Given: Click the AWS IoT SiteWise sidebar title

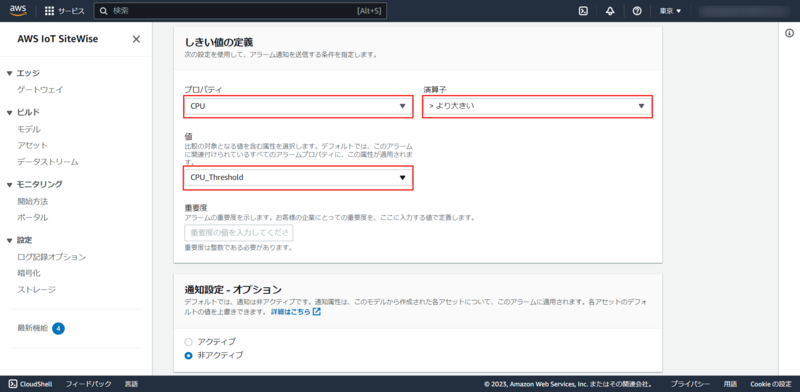Looking at the screenshot, I should pos(58,39).
